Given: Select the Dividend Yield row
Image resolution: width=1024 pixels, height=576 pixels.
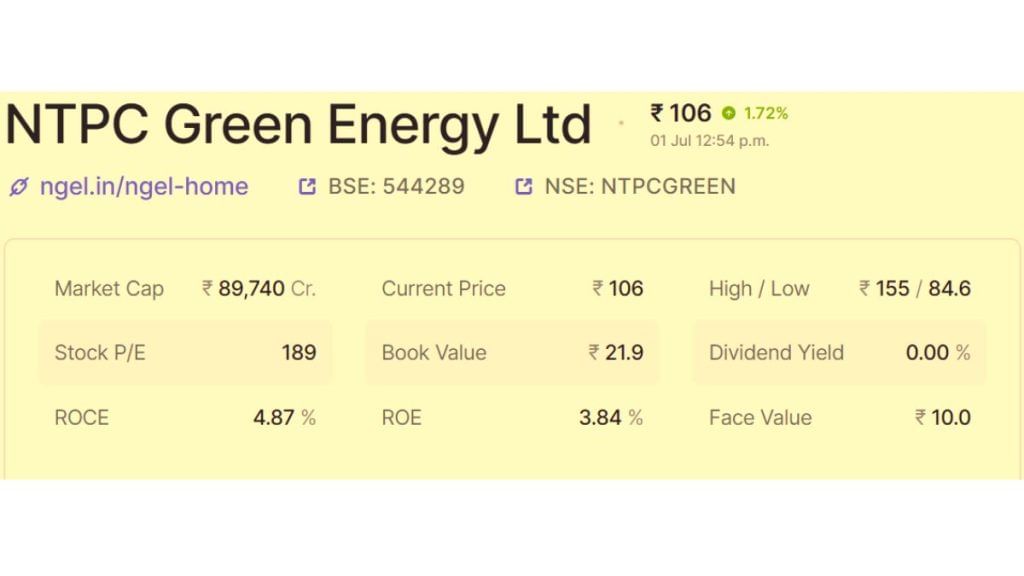Looking at the screenshot, I should click(x=840, y=353).
